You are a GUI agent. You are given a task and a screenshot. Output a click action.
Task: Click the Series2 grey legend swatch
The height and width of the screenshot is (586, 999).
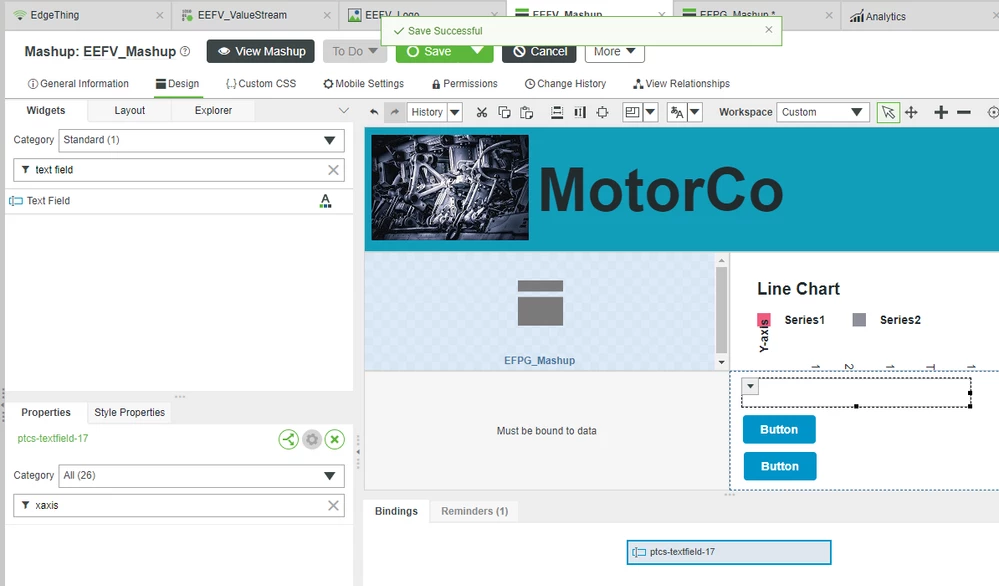[x=859, y=320]
